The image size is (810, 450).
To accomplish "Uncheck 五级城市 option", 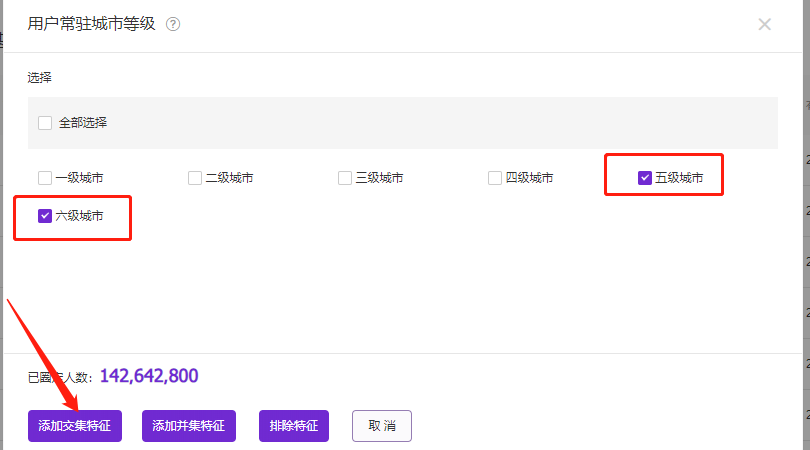I will coord(645,178).
